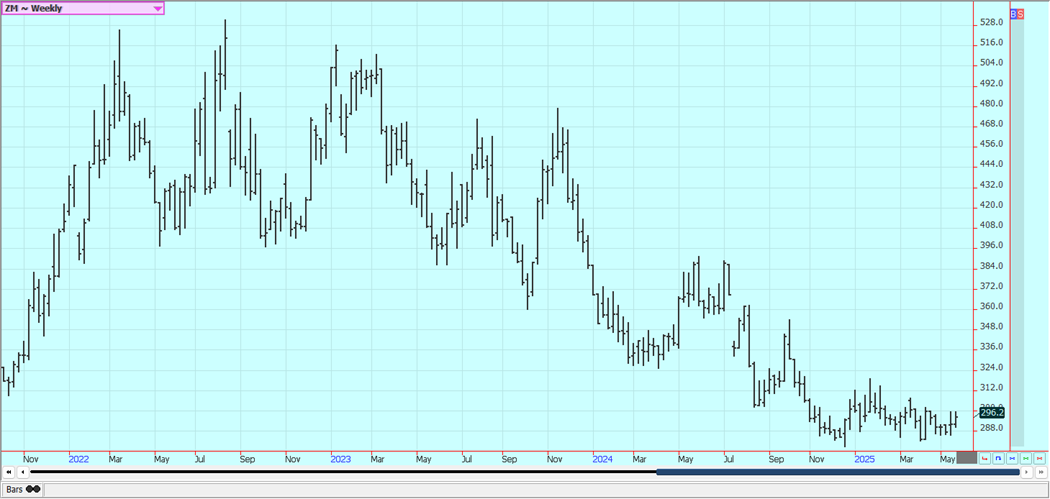Screen dimensions: 1050x499
Task: Click the 408.0 price axis label
Action: point(990,225)
